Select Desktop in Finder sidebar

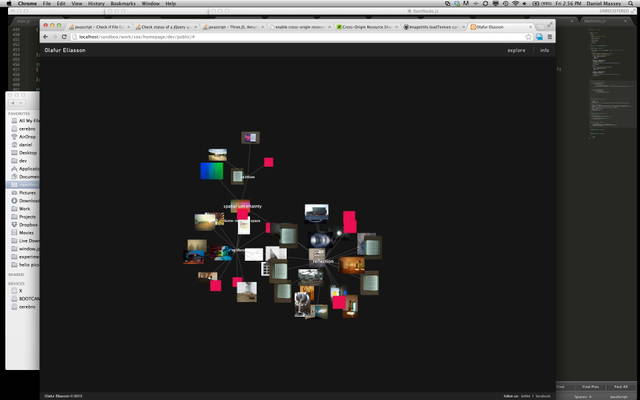click(24, 153)
